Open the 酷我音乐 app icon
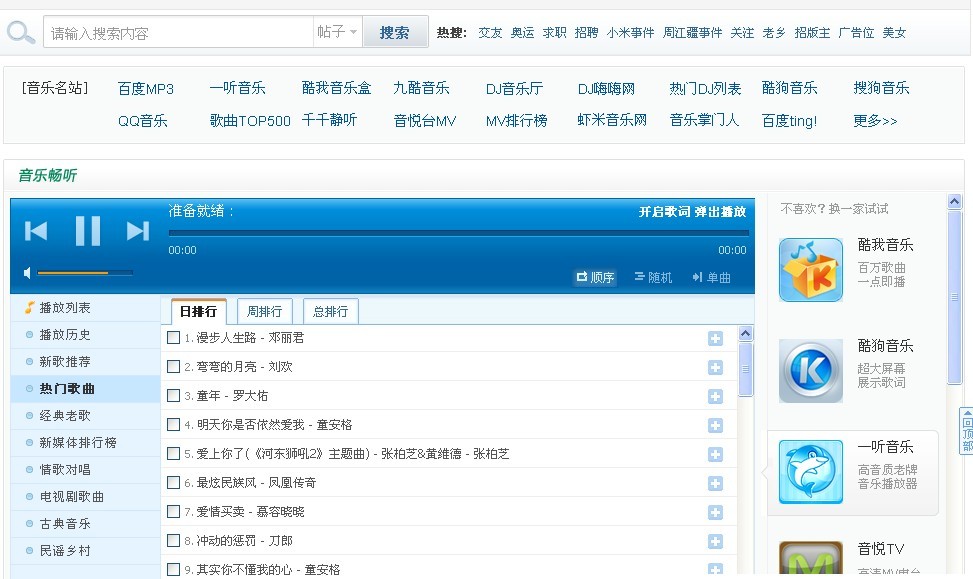The height and width of the screenshot is (579, 973). pos(811,270)
